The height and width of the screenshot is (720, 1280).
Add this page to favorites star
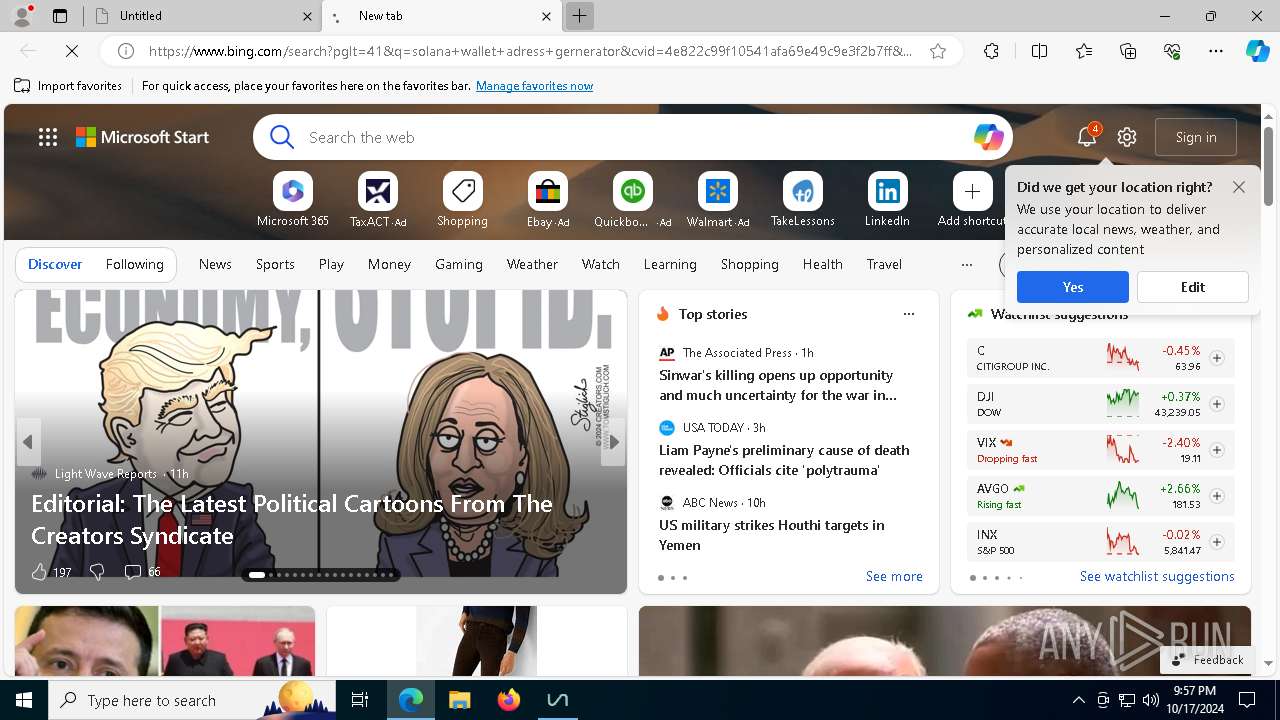pos(938,51)
